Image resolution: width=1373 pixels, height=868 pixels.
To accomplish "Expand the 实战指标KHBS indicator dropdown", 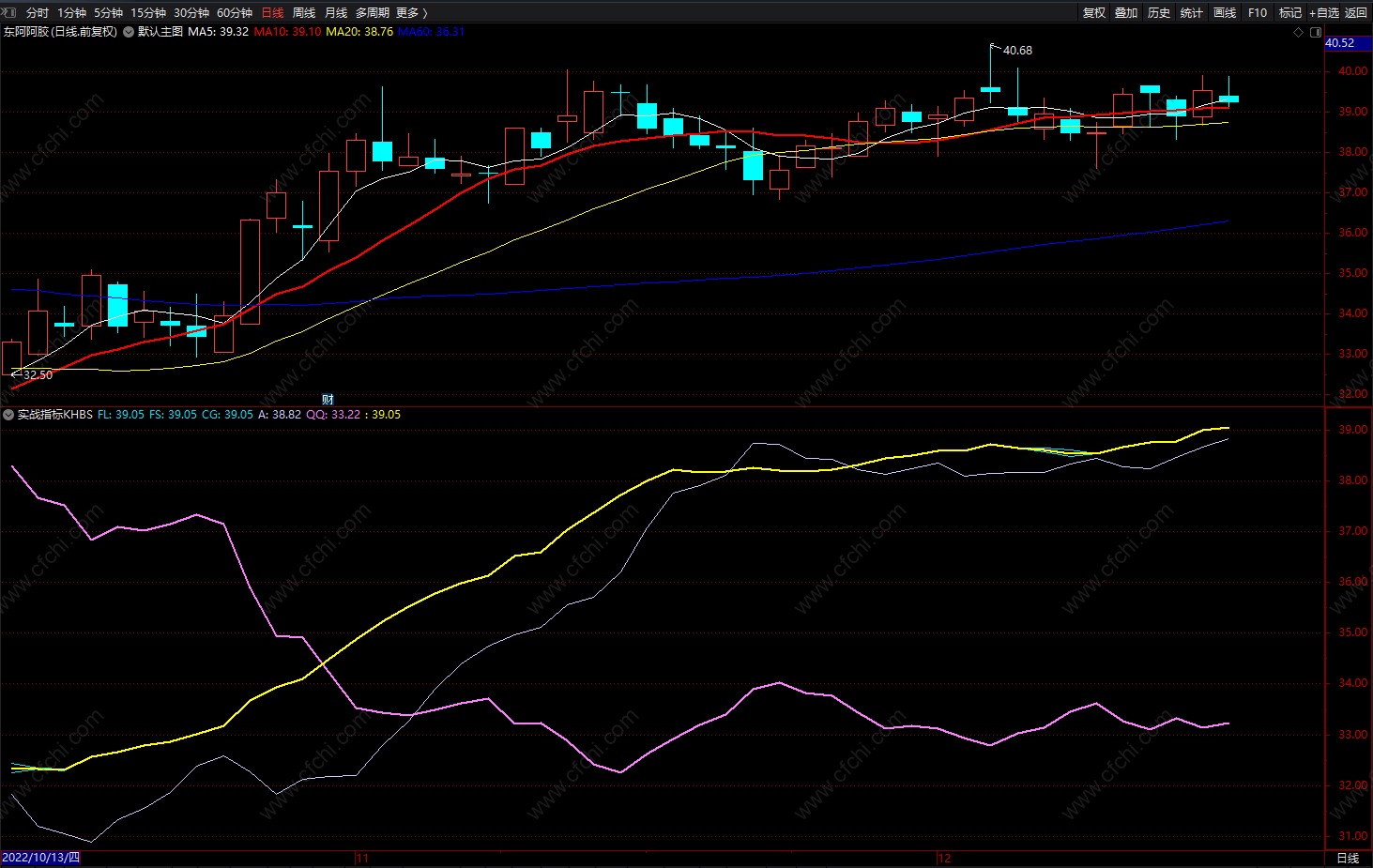I will point(8,415).
